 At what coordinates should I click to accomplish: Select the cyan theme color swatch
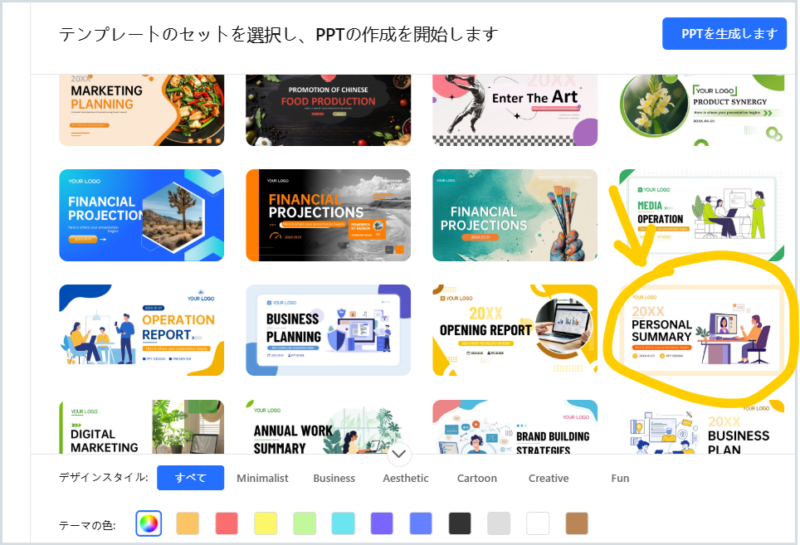pos(343,523)
